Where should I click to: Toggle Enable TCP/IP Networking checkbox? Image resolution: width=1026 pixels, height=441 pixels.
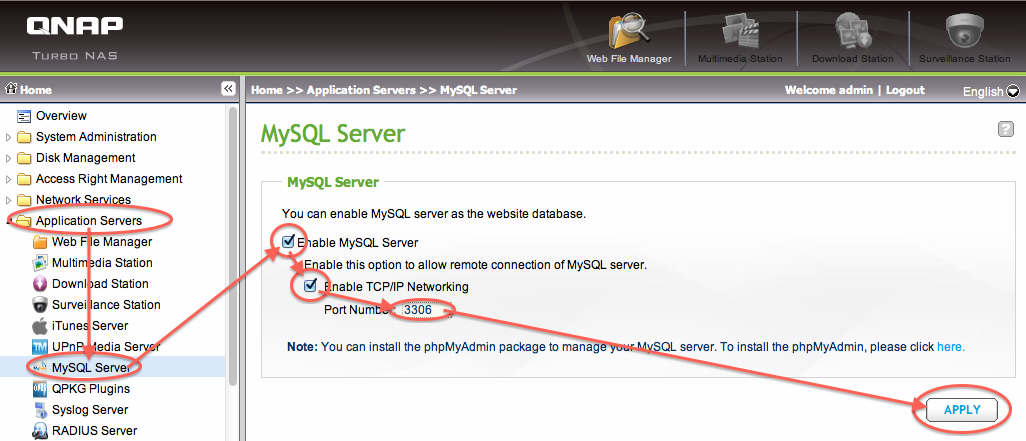pyautogui.click(x=310, y=285)
